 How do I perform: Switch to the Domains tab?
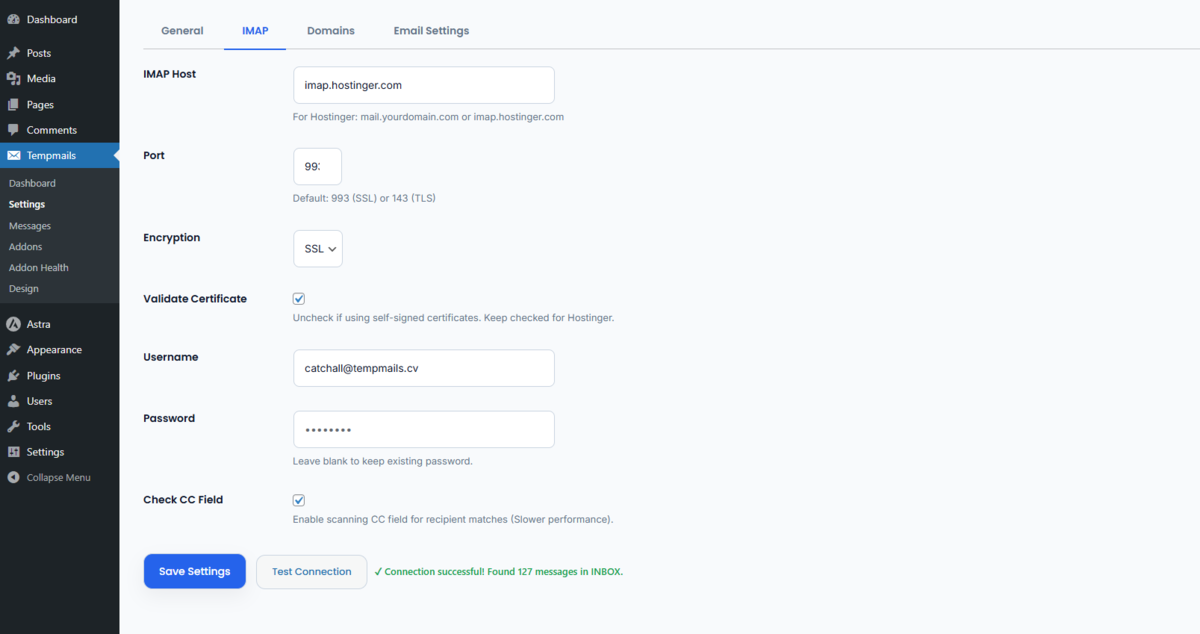pos(331,30)
